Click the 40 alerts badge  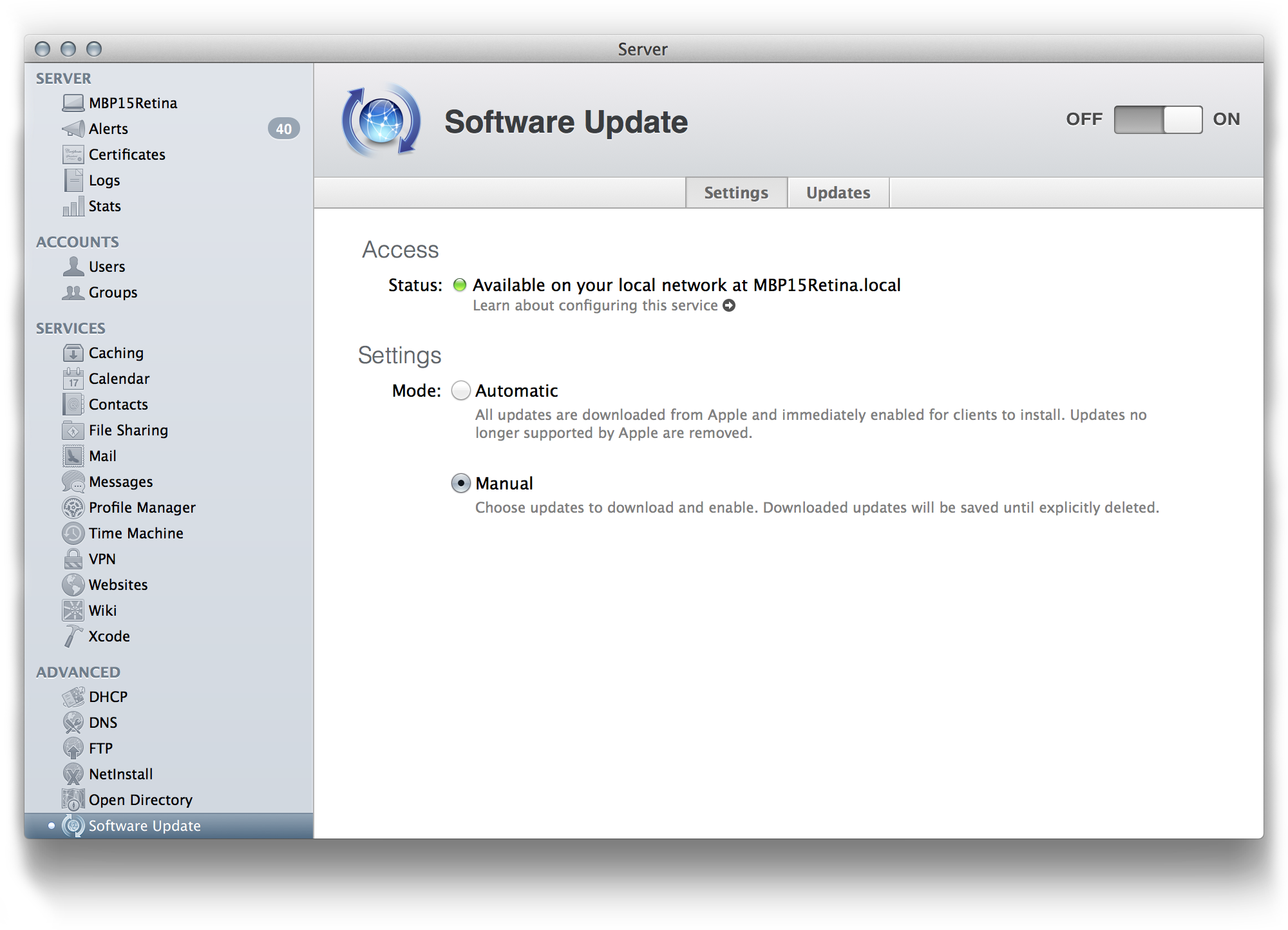click(283, 129)
